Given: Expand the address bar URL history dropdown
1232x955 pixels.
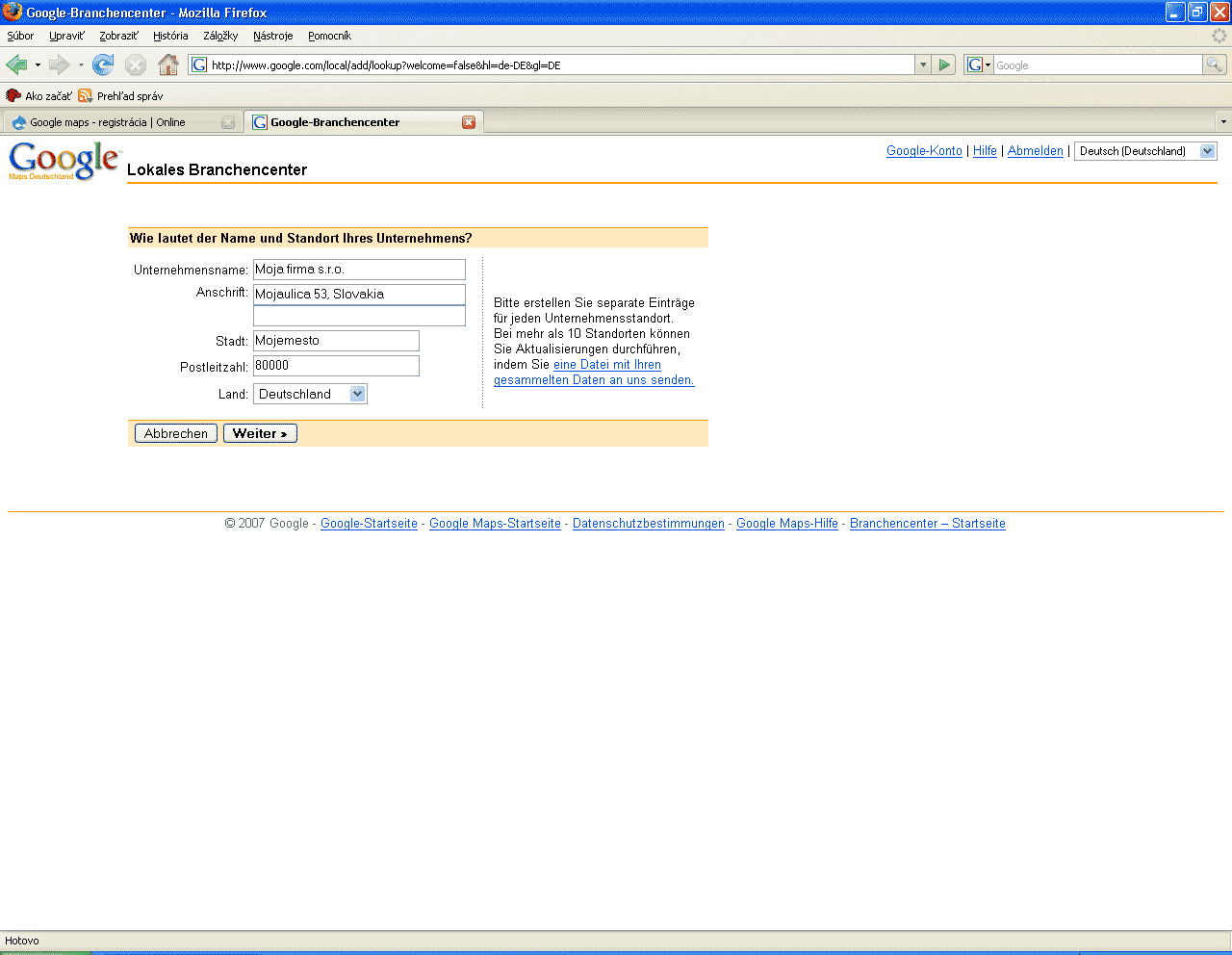Looking at the screenshot, I should [923, 65].
